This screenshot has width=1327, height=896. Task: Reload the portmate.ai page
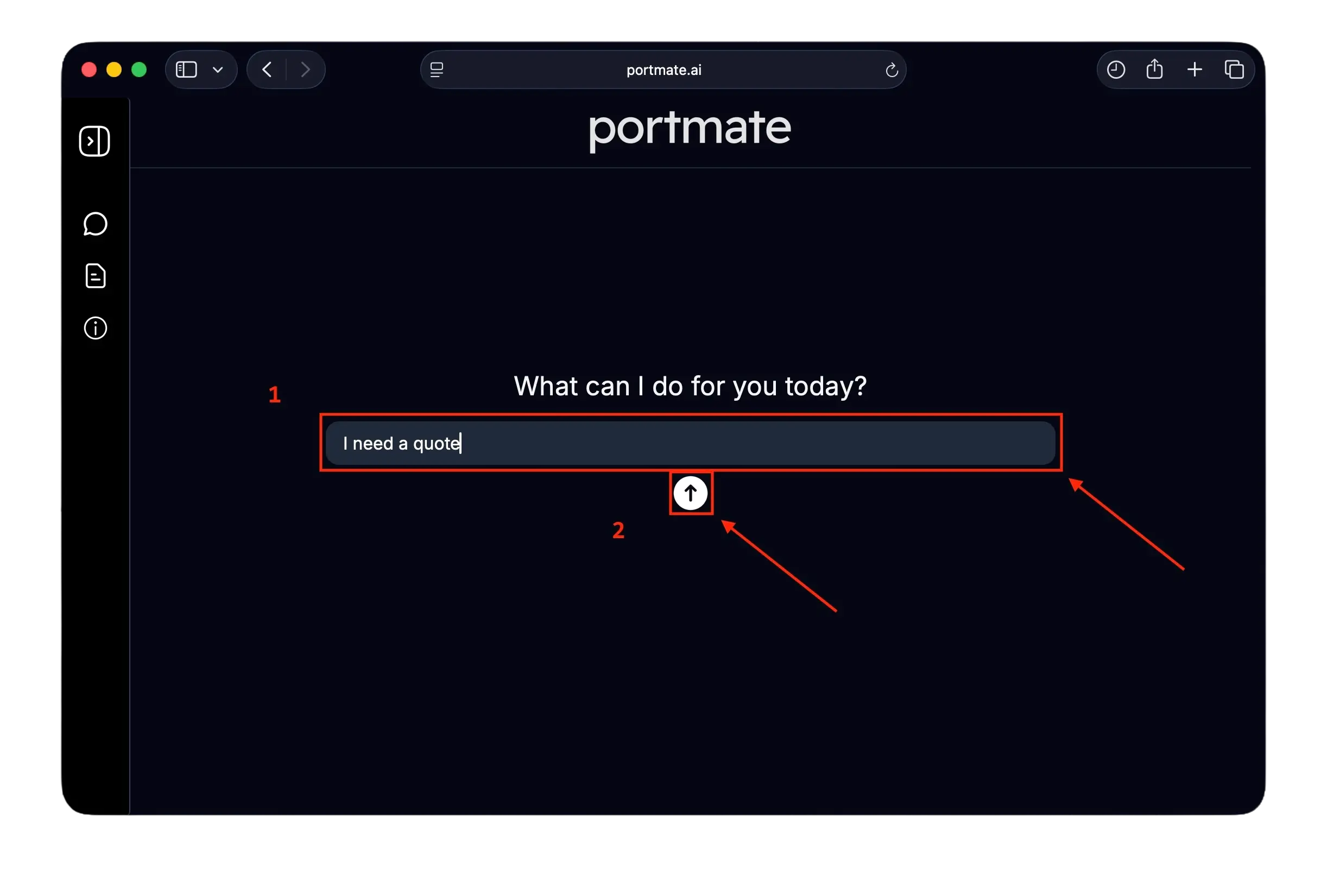tap(892, 70)
